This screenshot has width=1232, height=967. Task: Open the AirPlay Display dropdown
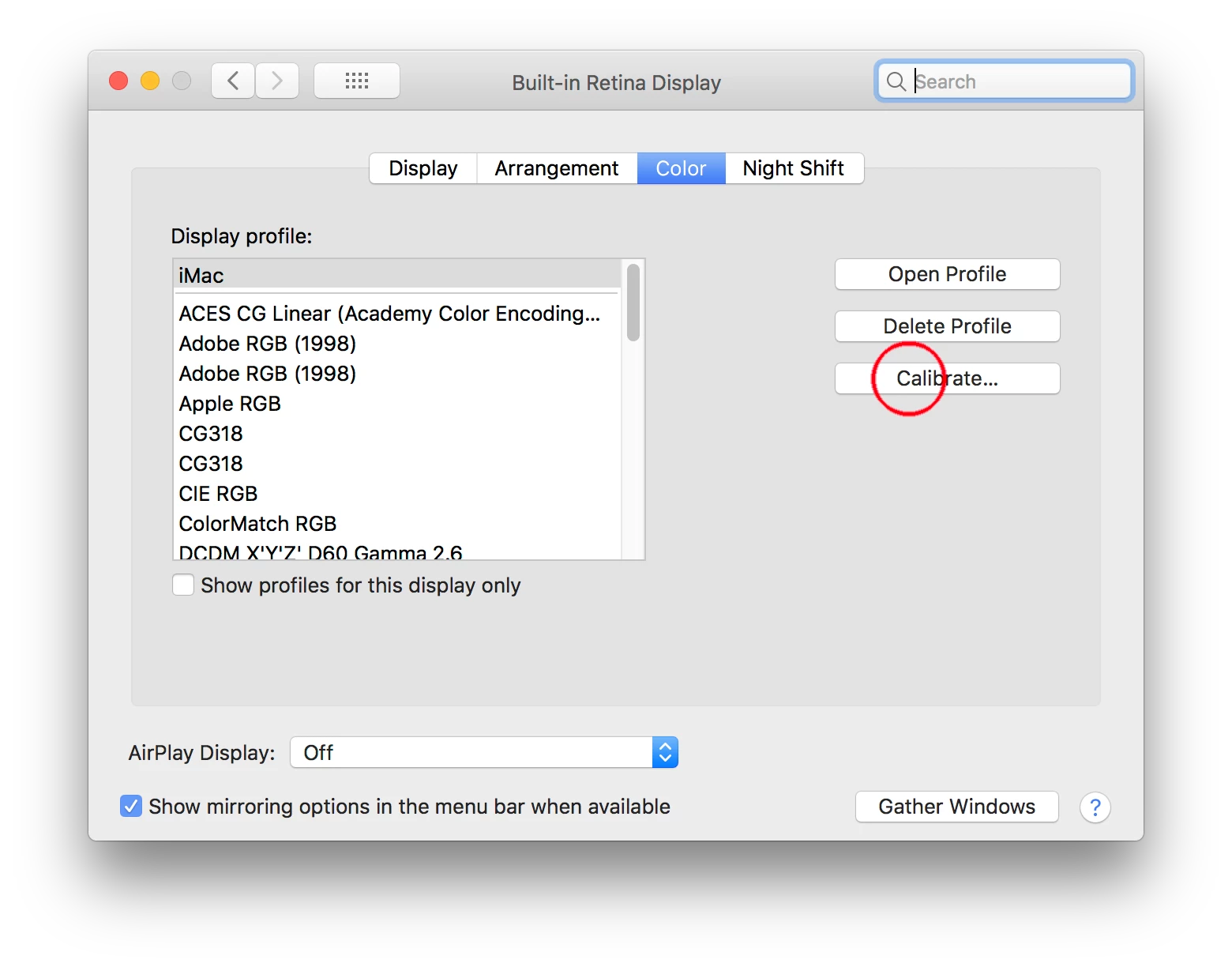[484, 752]
